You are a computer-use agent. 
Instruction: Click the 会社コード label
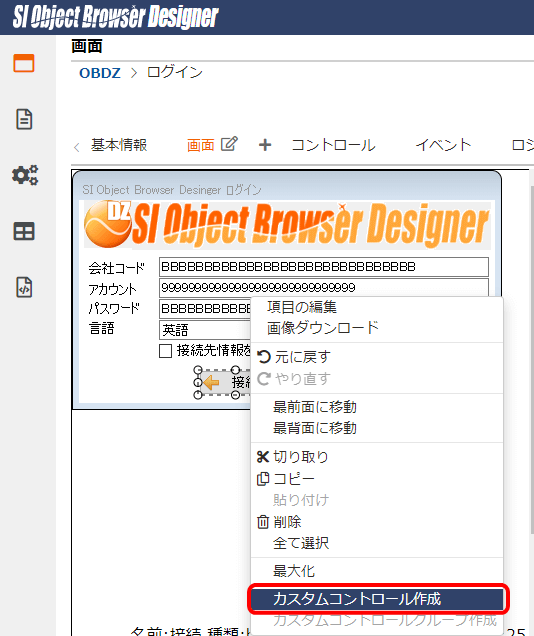coord(116,268)
